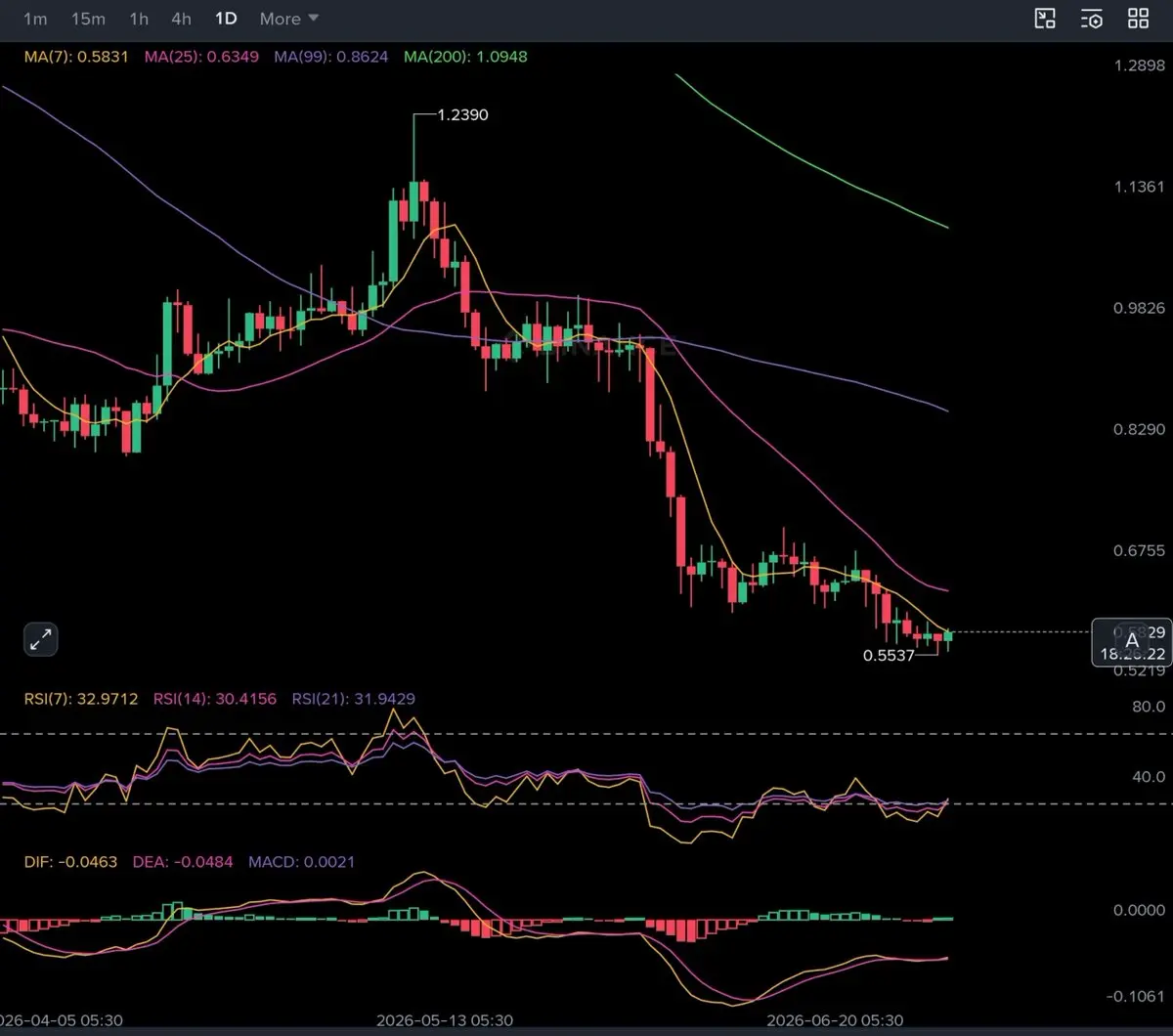Image resolution: width=1173 pixels, height=1036 pixels.
Task: Click the MA(99): 0.8624 label
Action: click(330, 57)
